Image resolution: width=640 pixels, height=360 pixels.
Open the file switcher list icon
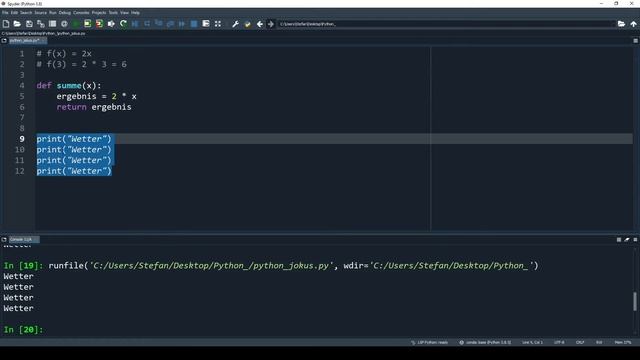tap(52, 24)
